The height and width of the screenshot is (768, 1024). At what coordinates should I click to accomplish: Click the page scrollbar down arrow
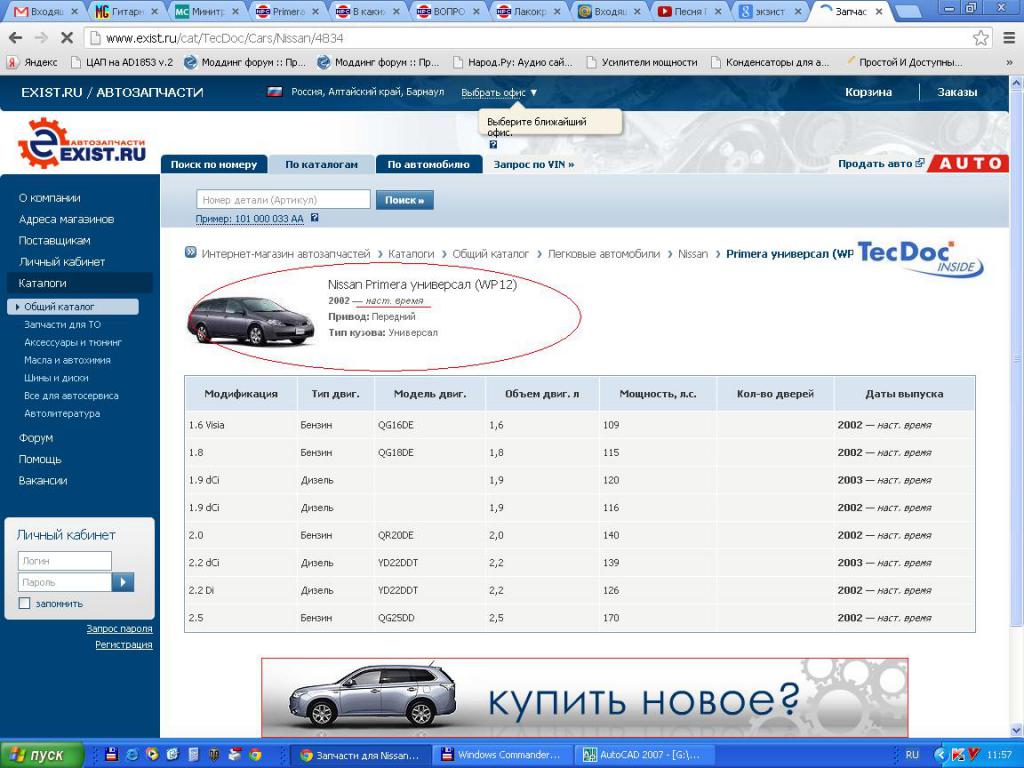click(x=1016, y=730)
